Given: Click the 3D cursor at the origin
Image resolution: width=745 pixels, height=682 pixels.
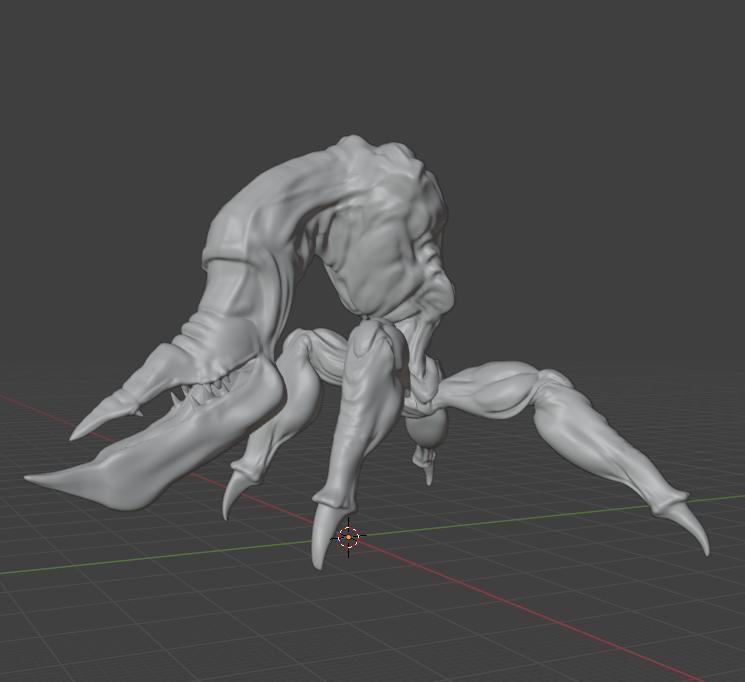Looking at the screenshot, I should point(348,537).
